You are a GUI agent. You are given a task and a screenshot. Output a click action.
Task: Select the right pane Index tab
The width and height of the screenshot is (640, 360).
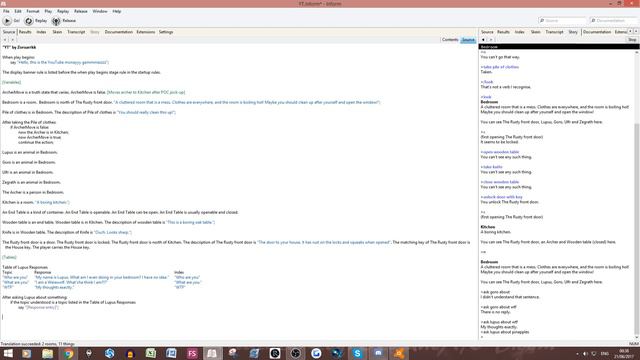(520, 32)
